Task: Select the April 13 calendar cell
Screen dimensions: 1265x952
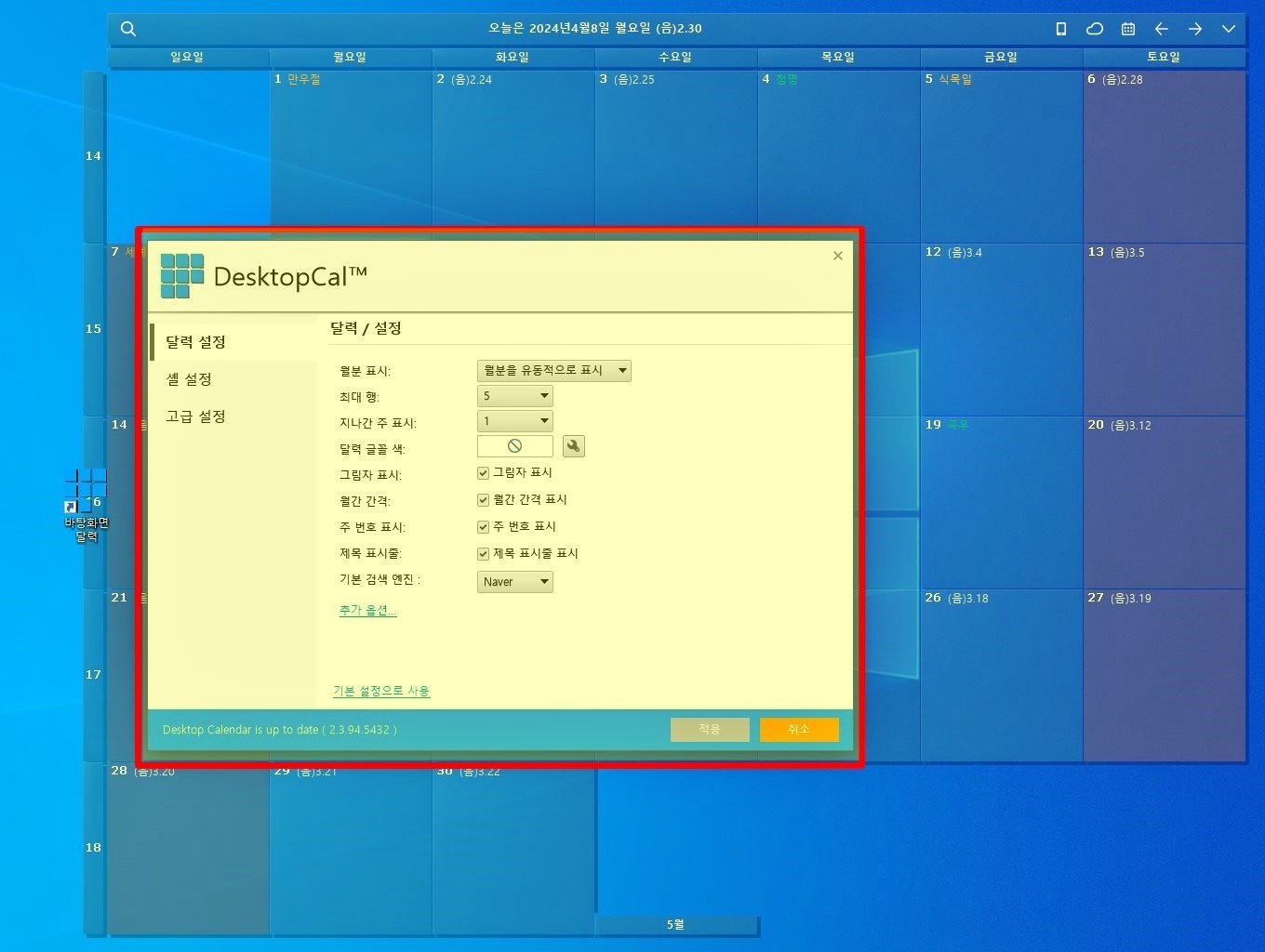Action: (x=1165, y=329)
